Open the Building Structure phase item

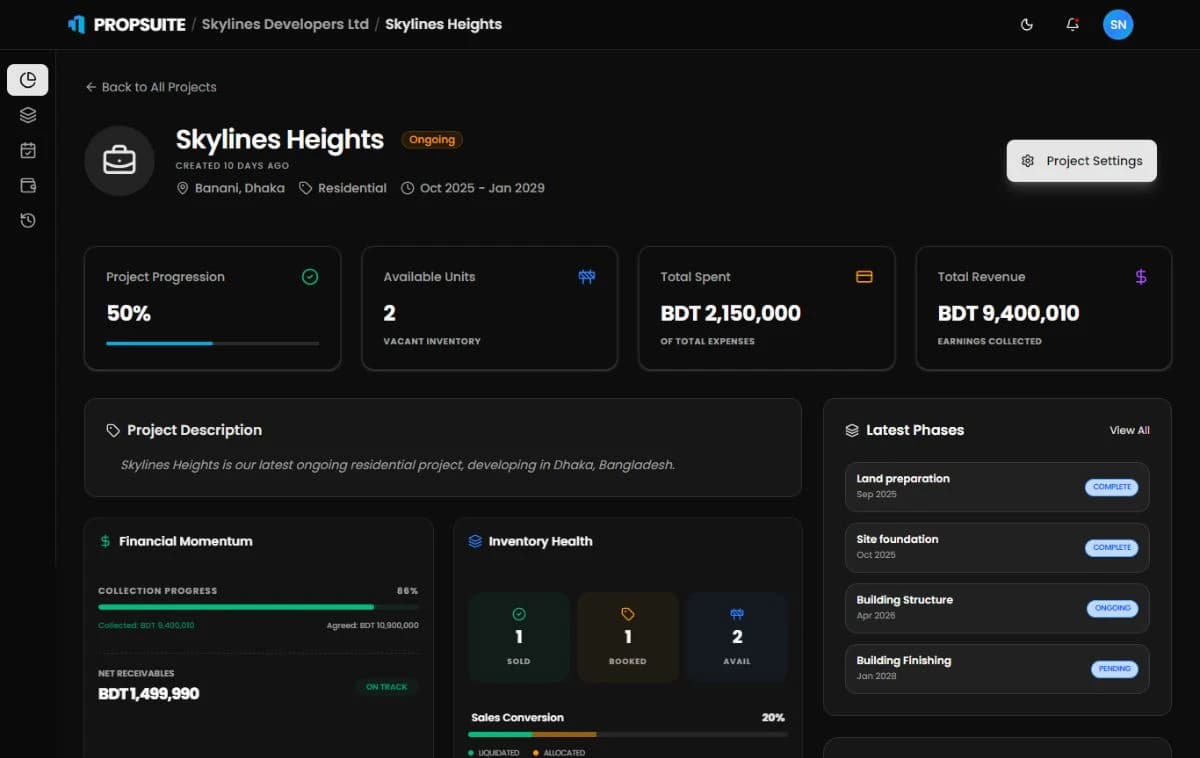click(997, 608)
